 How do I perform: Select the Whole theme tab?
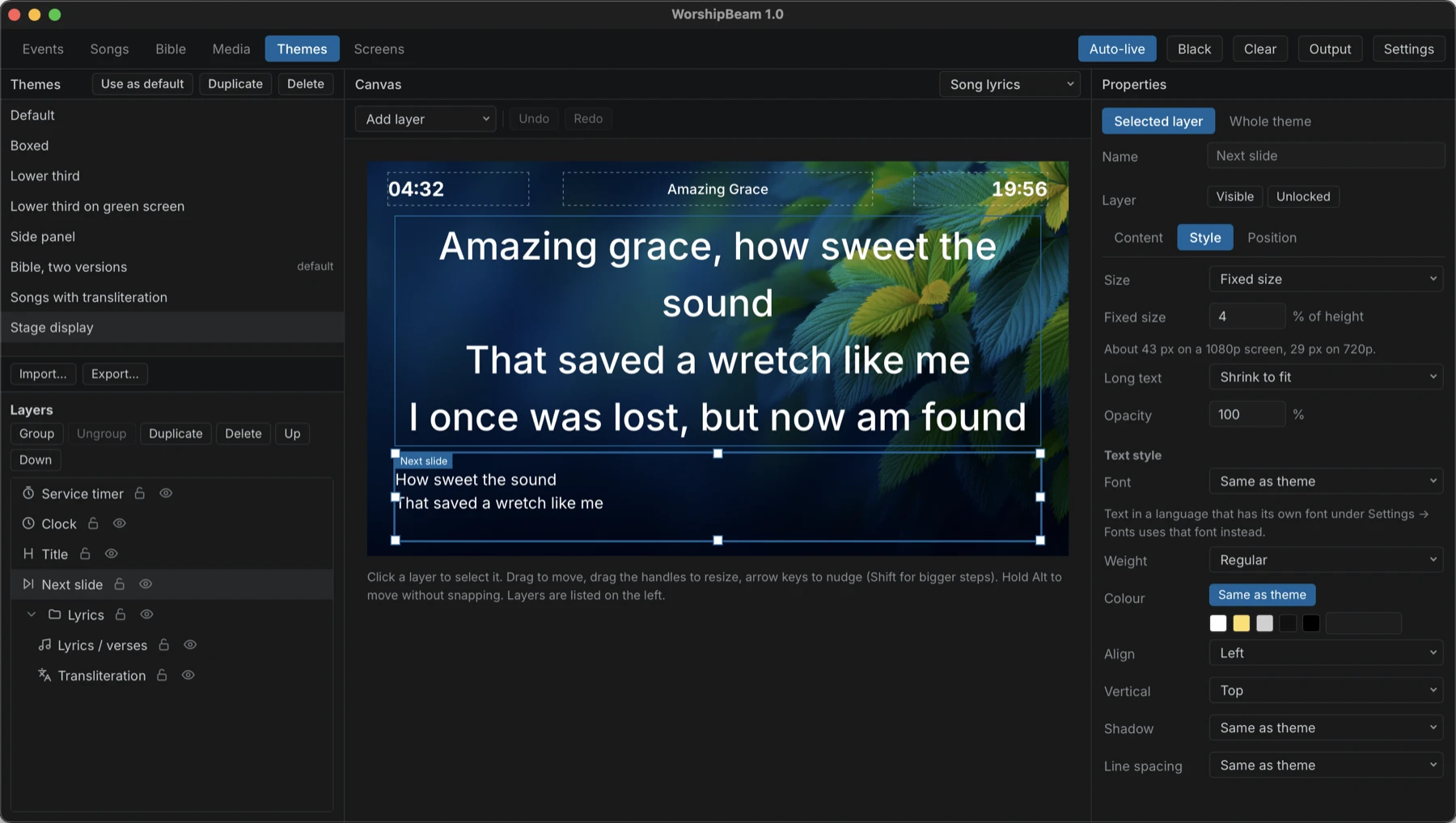tap(1270, 121)
